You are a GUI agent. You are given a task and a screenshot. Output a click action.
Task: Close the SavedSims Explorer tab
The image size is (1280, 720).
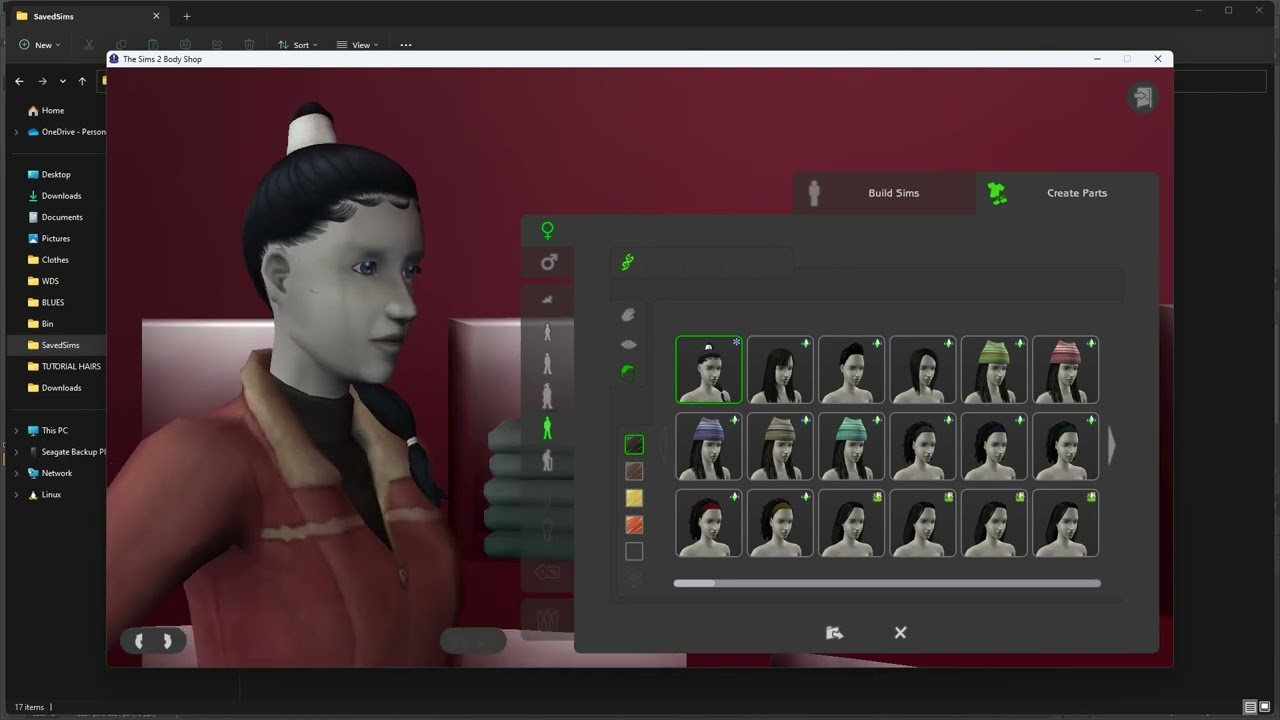[x=157, y=16]
